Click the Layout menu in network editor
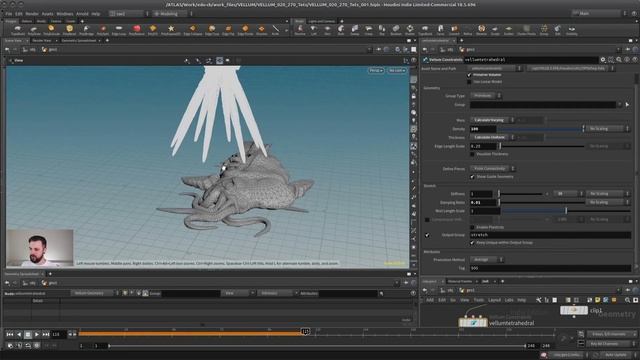 click(x=494, y=300)
